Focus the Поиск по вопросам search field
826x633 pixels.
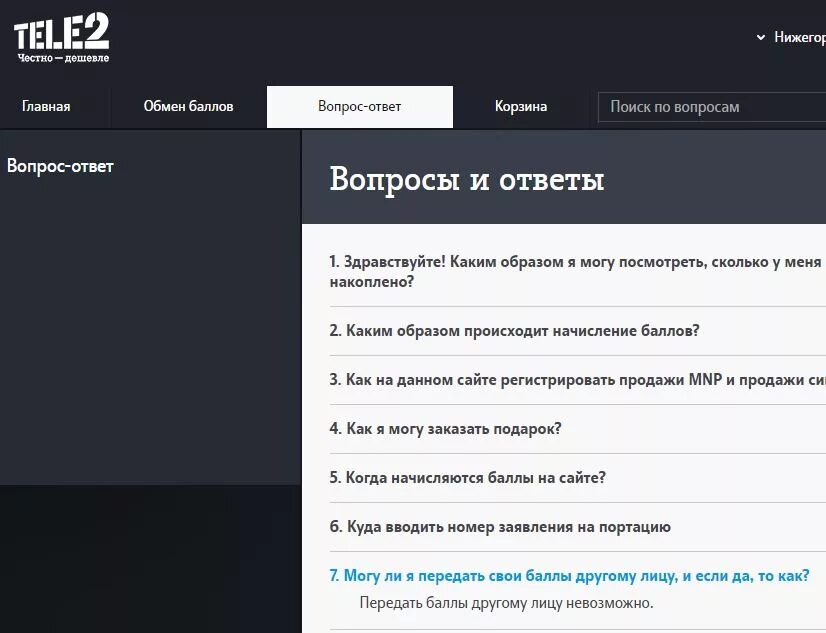pos(712,107)
